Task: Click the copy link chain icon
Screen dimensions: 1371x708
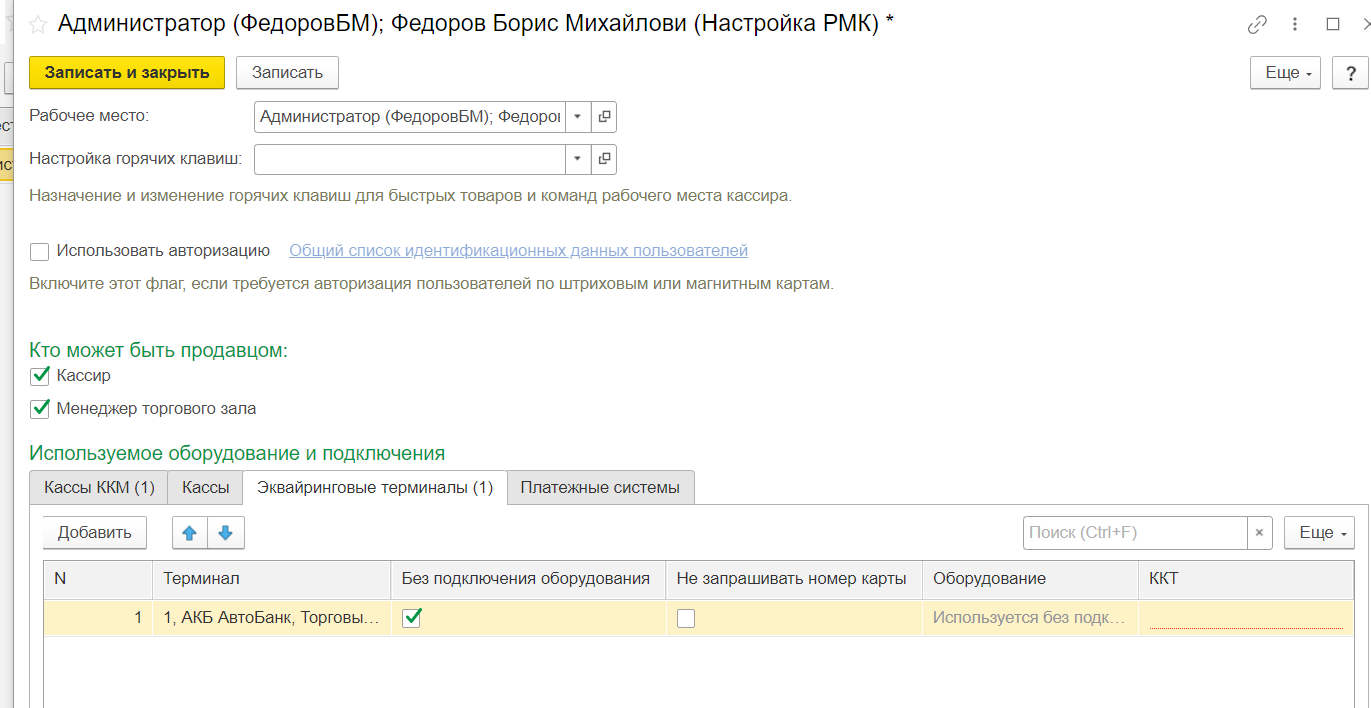Action: (1257, 25)
